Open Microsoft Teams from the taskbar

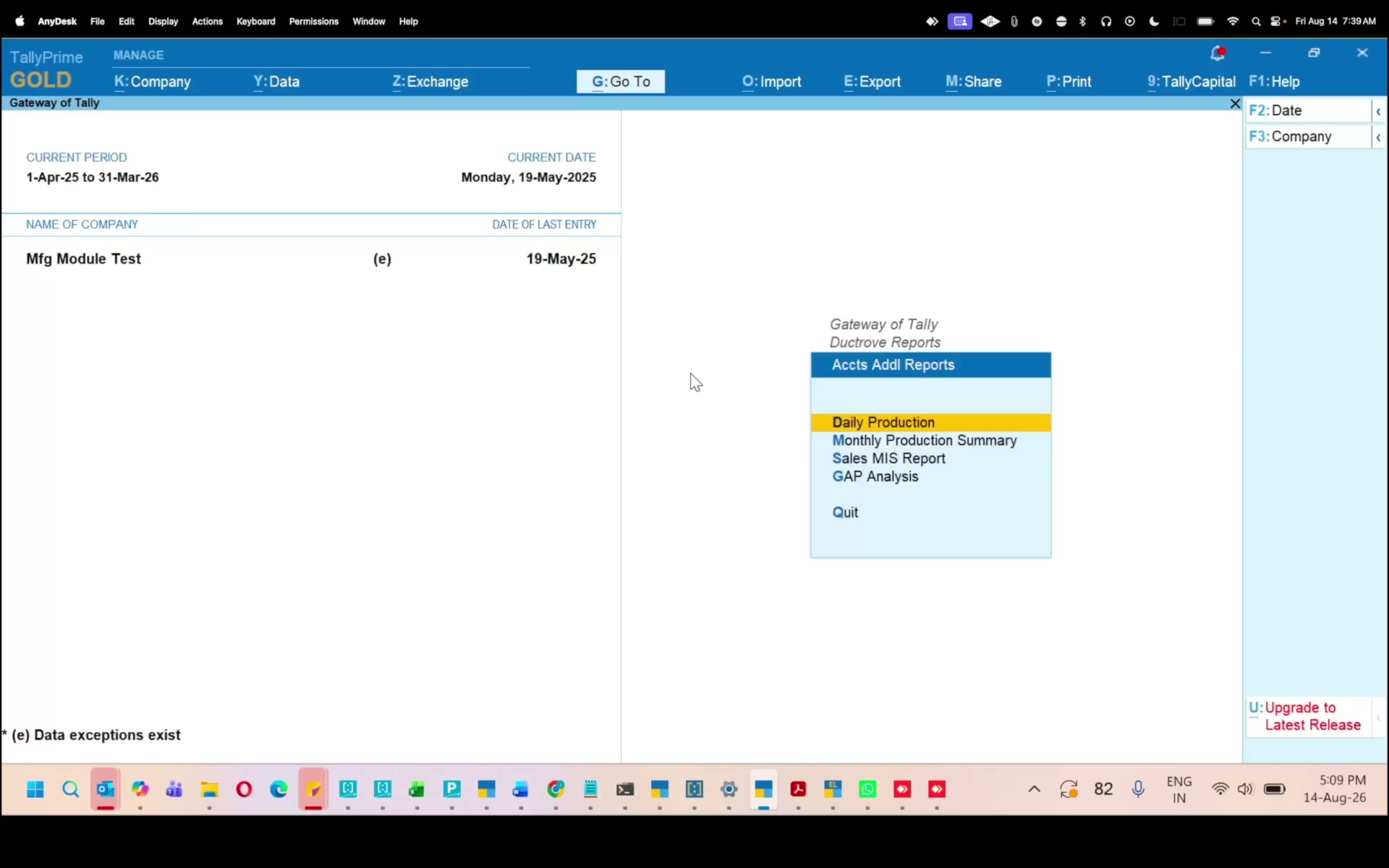coord(174,789)
